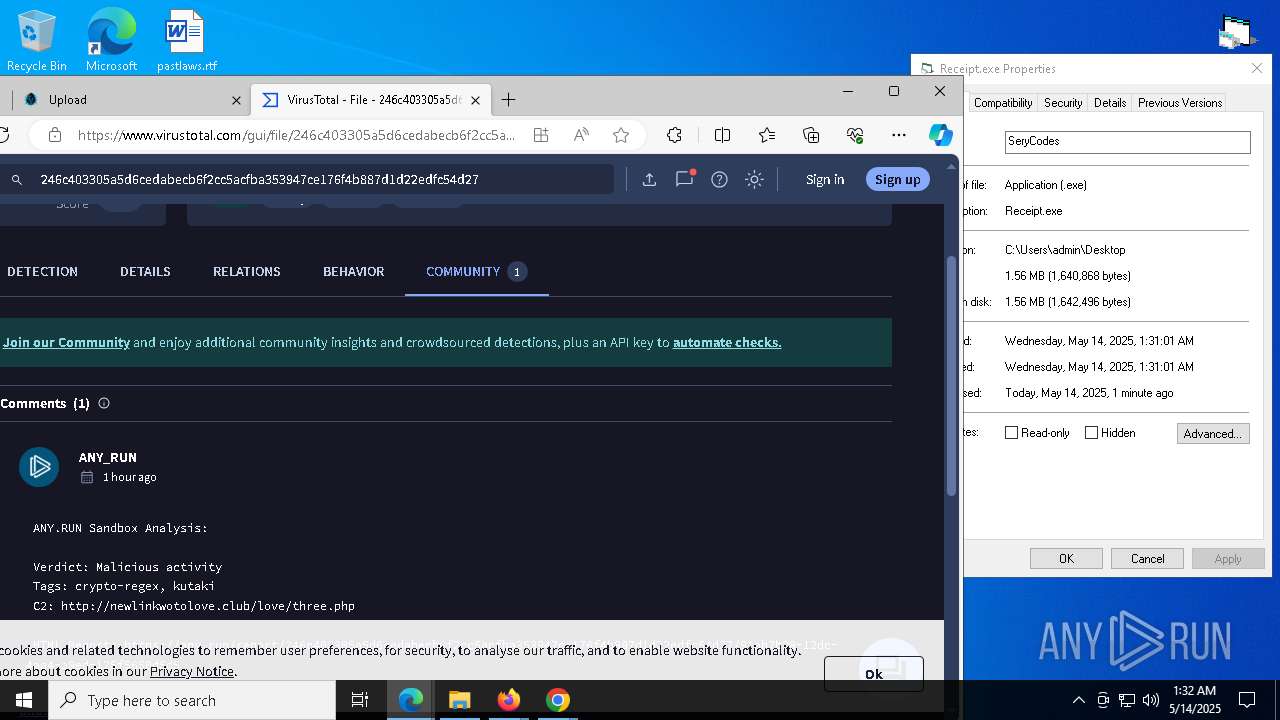Open the Extensions puzzle icon

[674, 135]
